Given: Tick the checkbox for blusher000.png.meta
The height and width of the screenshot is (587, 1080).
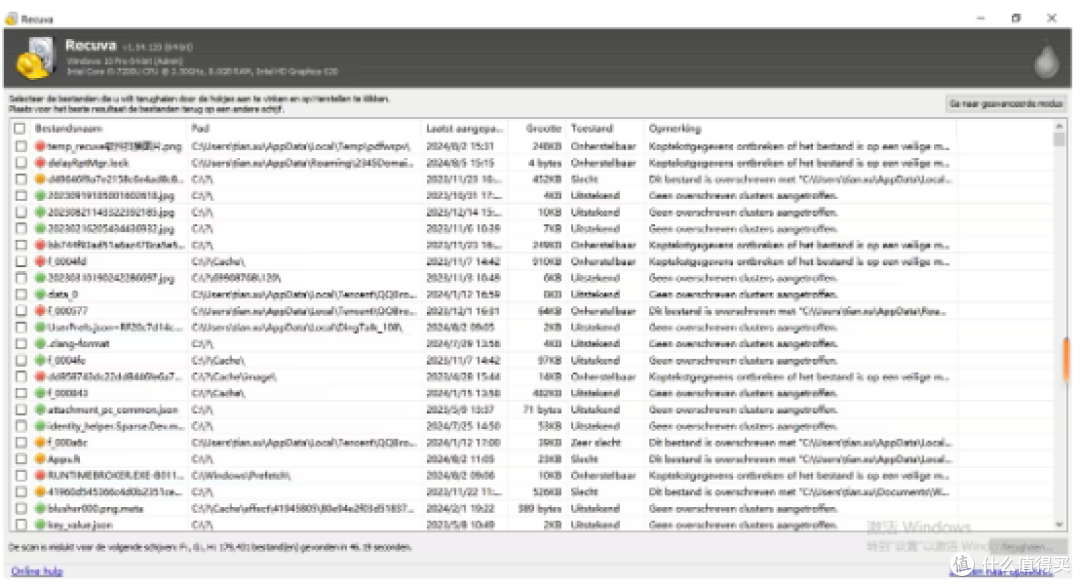Looking at the screenshot, I should 21,508.
